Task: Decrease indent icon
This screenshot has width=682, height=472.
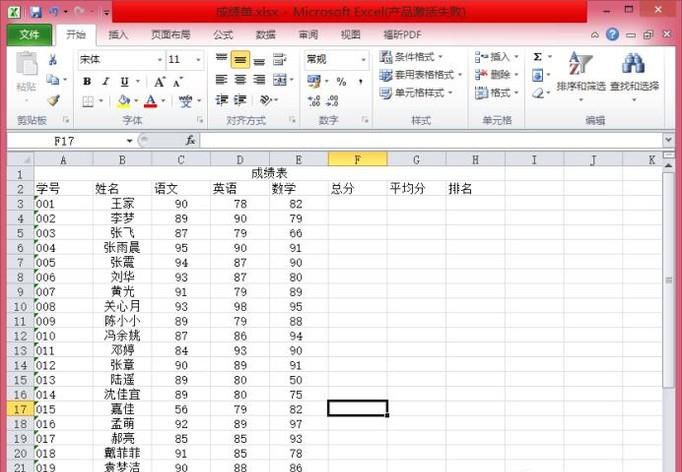Action: (222, 100)
